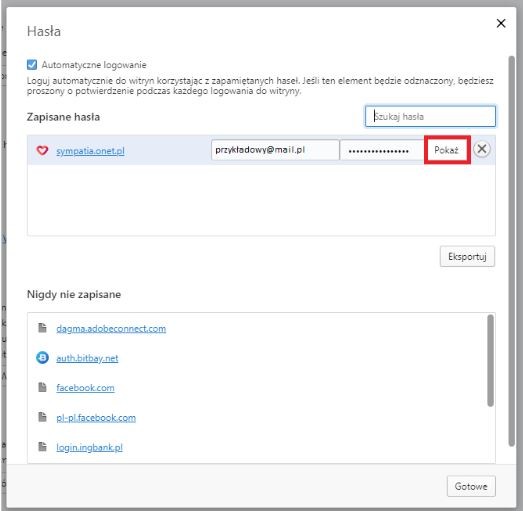
Task: Close the Hasła dialog with X
Action: (501, 23)
